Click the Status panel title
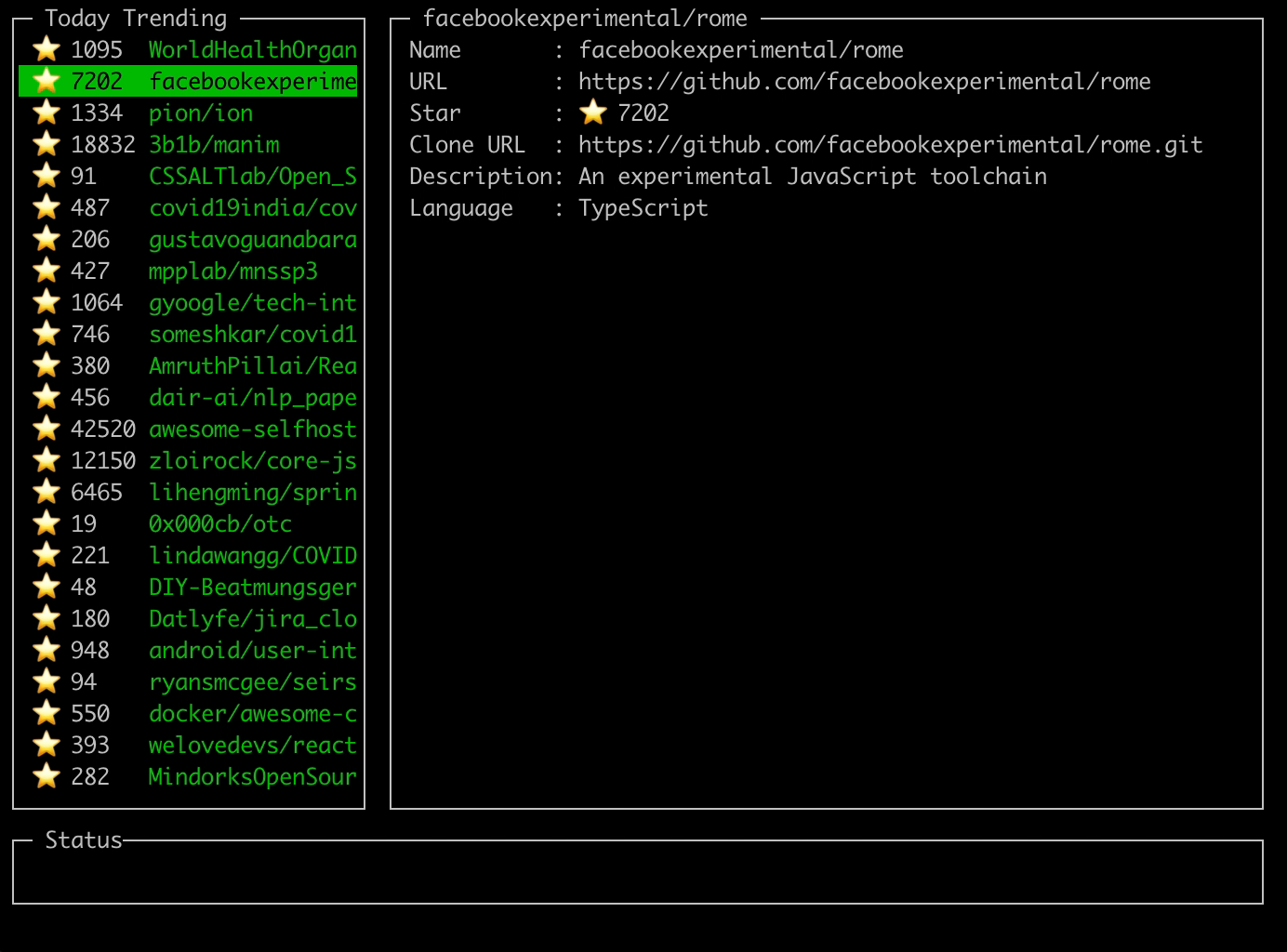1287x952 pixels. [x=84, y=840]
